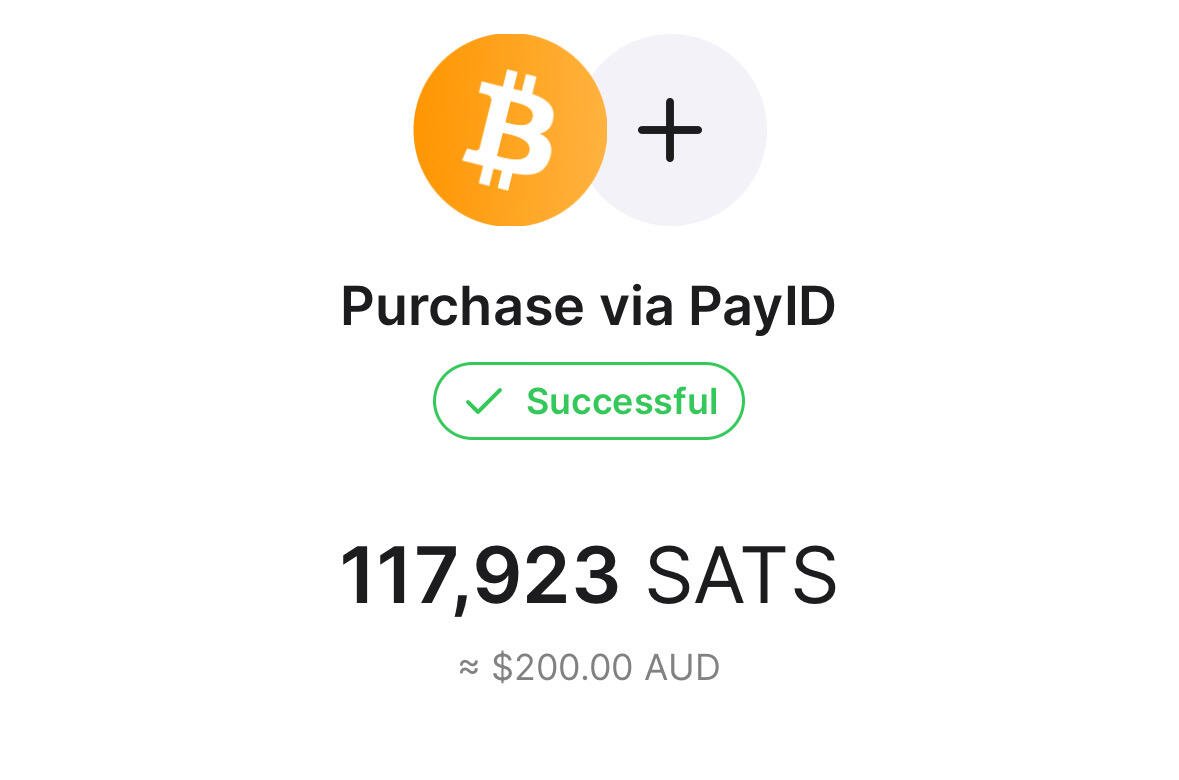The image size is (1179, 780).
Task: Open the Successful status badge
Action: click(x=589, y=401)
